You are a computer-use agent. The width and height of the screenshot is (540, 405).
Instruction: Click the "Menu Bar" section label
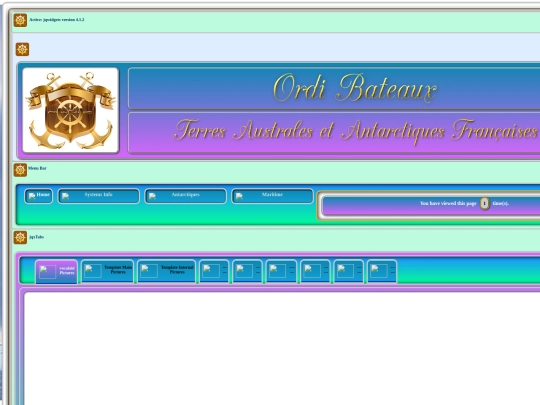tap(37, 168)
